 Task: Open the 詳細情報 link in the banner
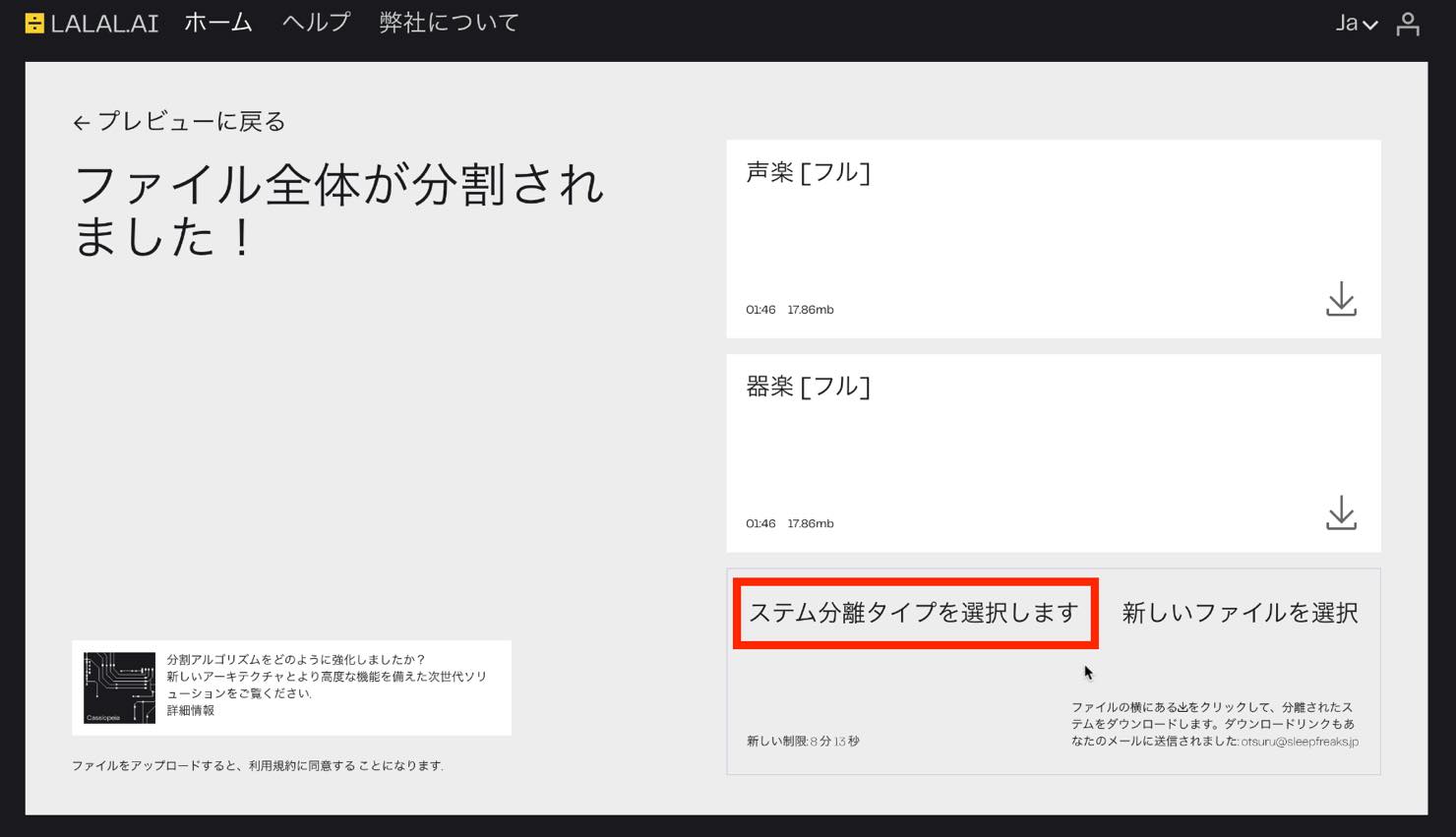190,710
